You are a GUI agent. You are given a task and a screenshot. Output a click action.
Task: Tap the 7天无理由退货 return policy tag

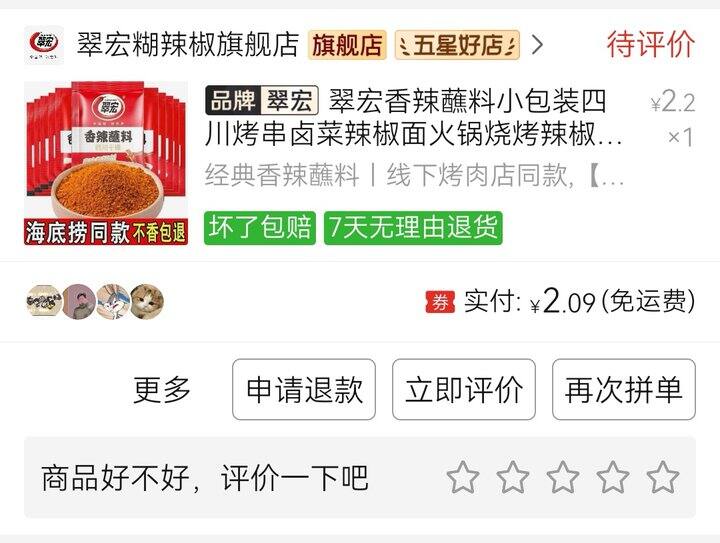[x=413, y=228]
